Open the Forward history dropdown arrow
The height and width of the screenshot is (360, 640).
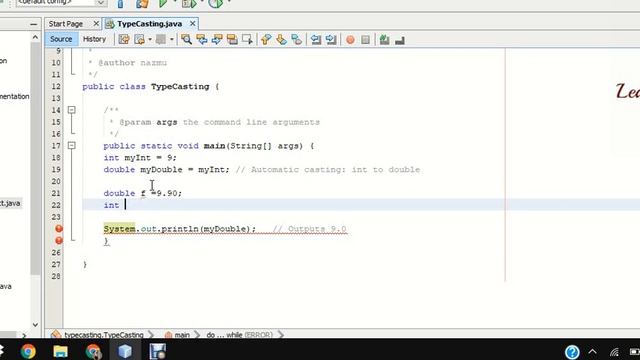(x=172, y=40)
